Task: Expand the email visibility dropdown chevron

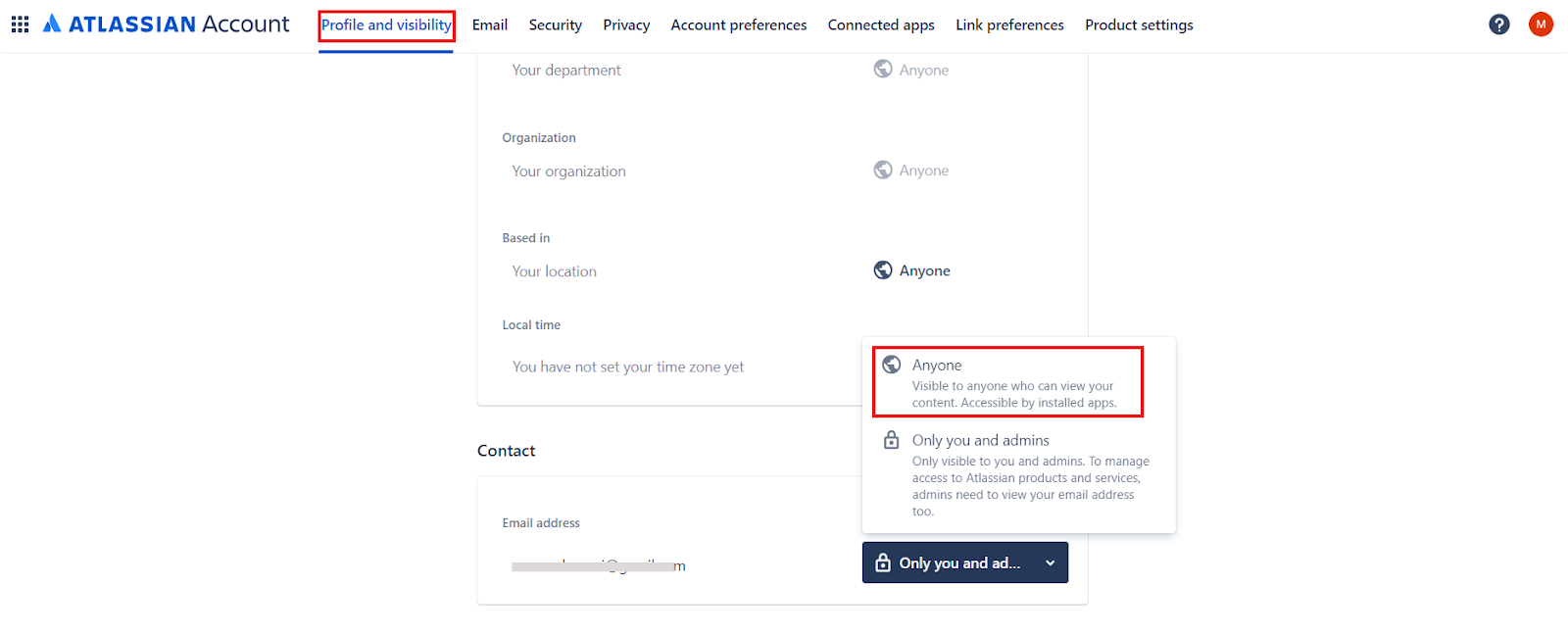Action: (1051, 563)
